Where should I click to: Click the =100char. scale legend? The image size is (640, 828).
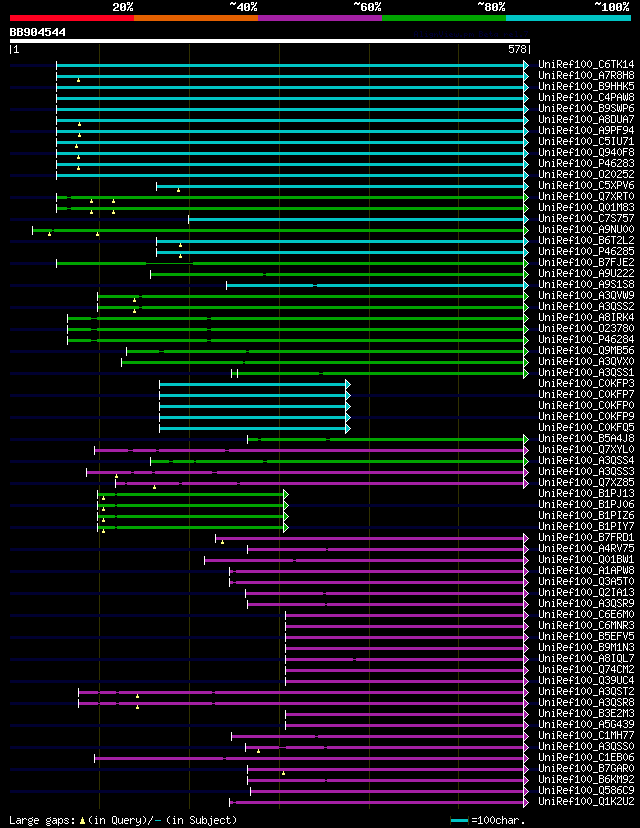(x=488, y=821)
